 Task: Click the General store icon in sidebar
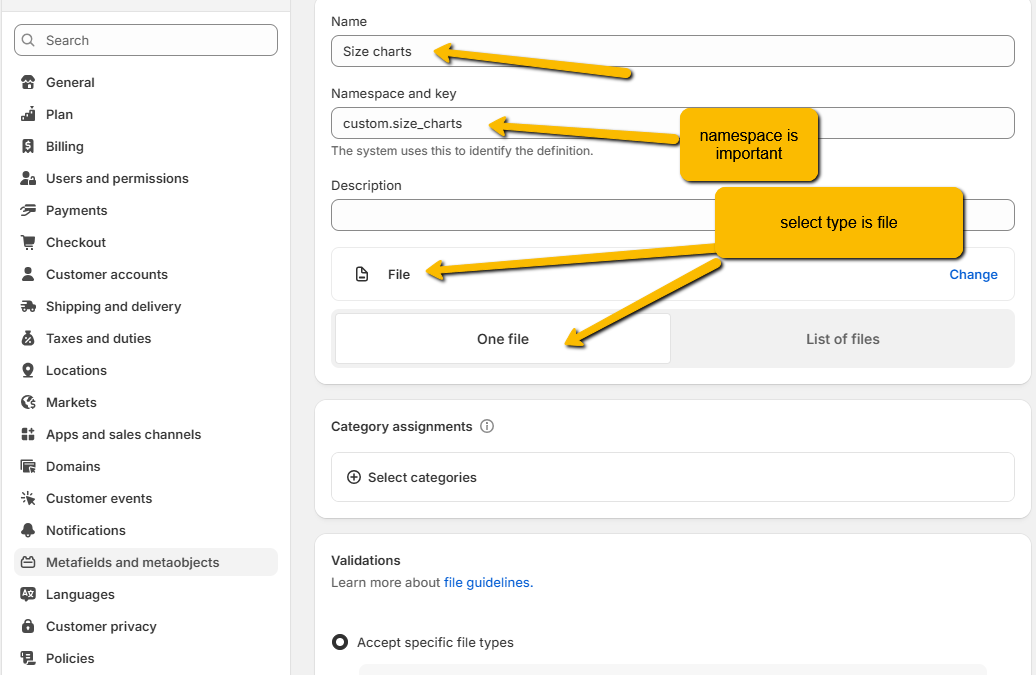(28, 83)
